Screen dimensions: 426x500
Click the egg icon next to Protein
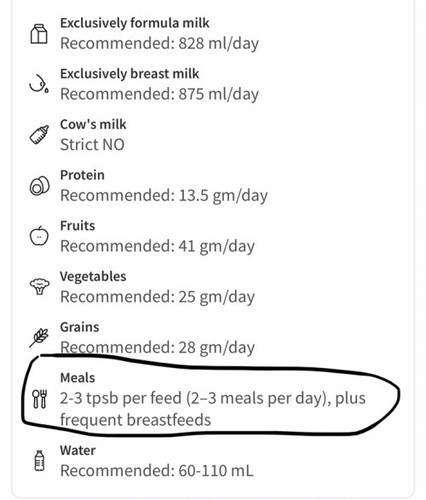tap(39, 186)
